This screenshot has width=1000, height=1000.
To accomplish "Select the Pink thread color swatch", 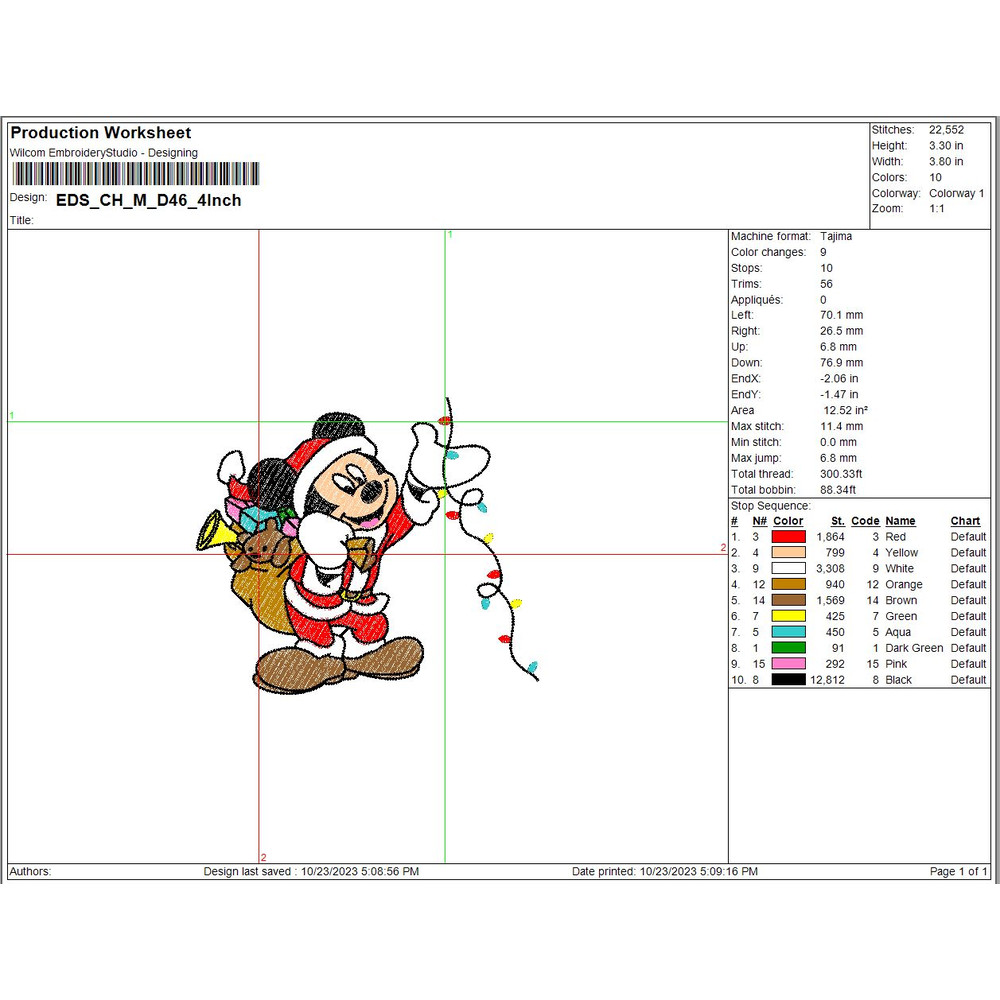I will coord(788,664).
